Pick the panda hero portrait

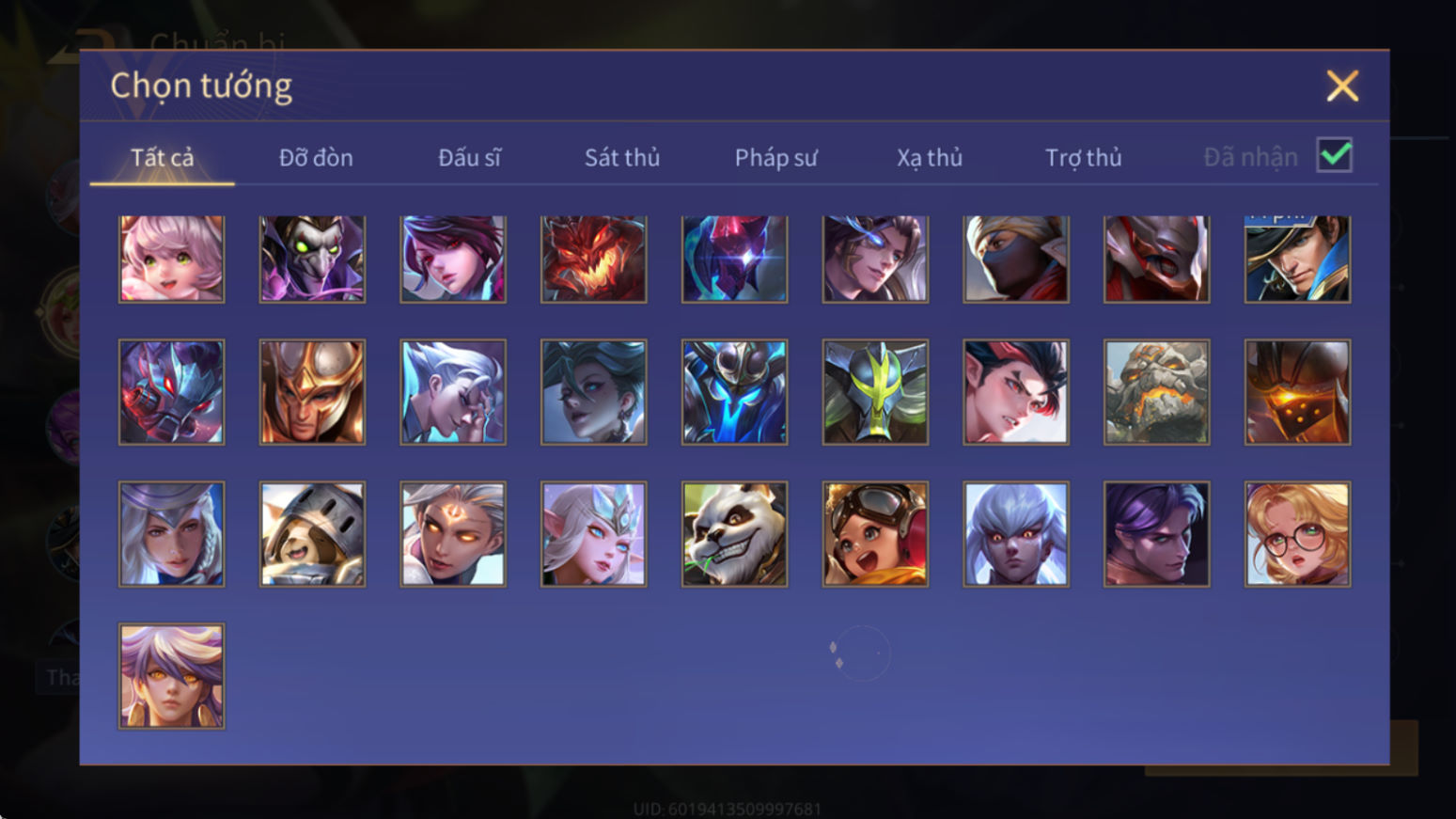[x=734, y=534]
